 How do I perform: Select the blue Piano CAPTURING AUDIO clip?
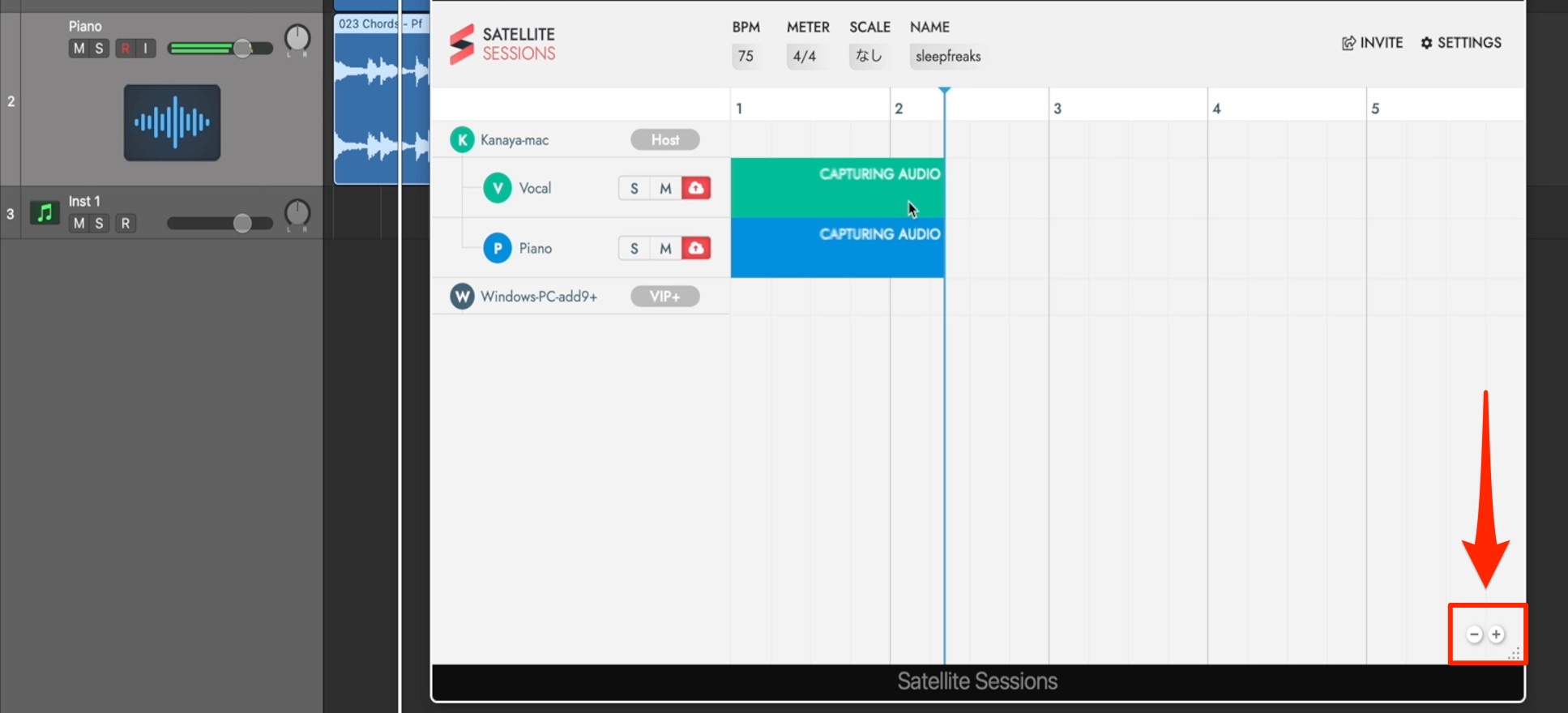click(837, 247)
